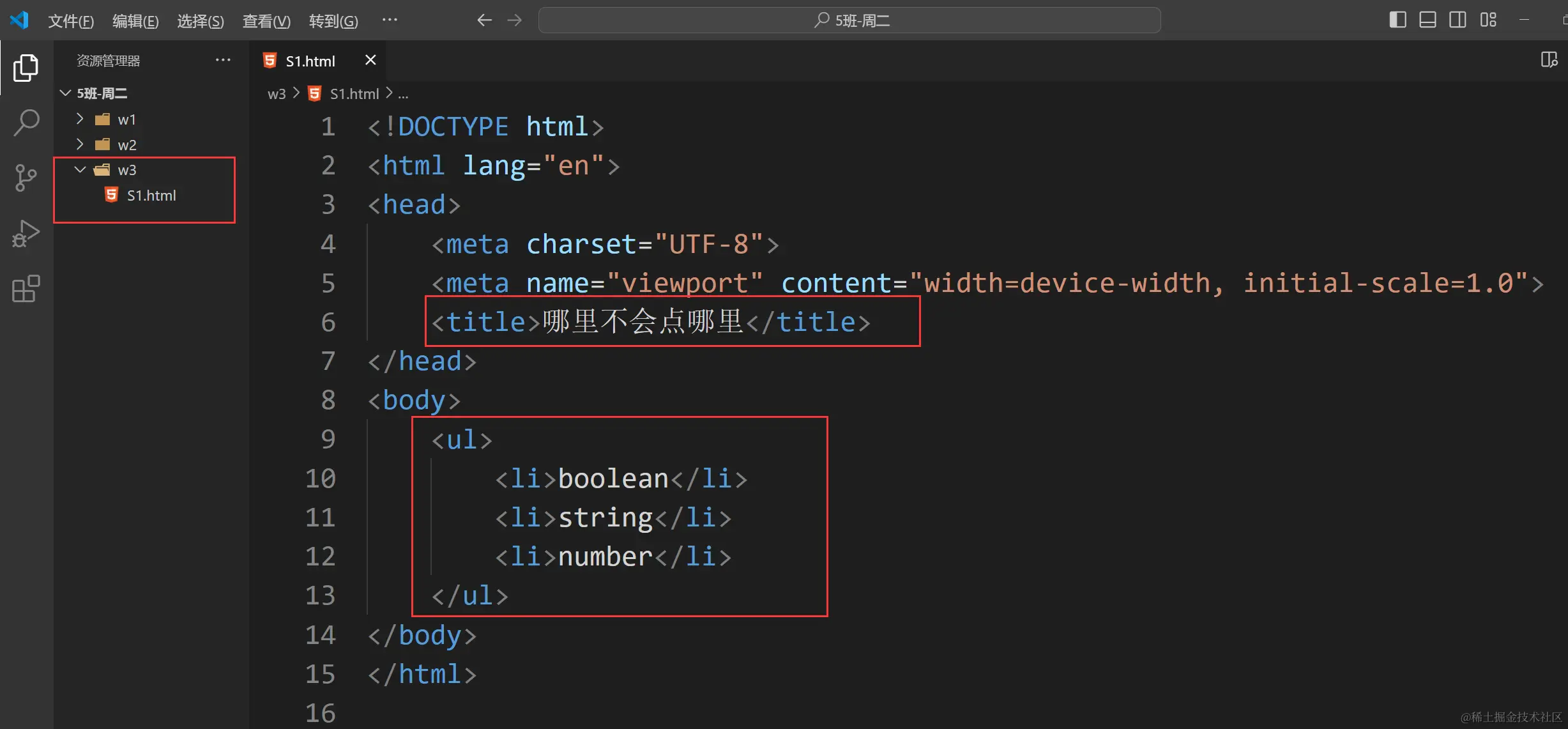Click the w1 folder icon

click(x=102, y=119)
